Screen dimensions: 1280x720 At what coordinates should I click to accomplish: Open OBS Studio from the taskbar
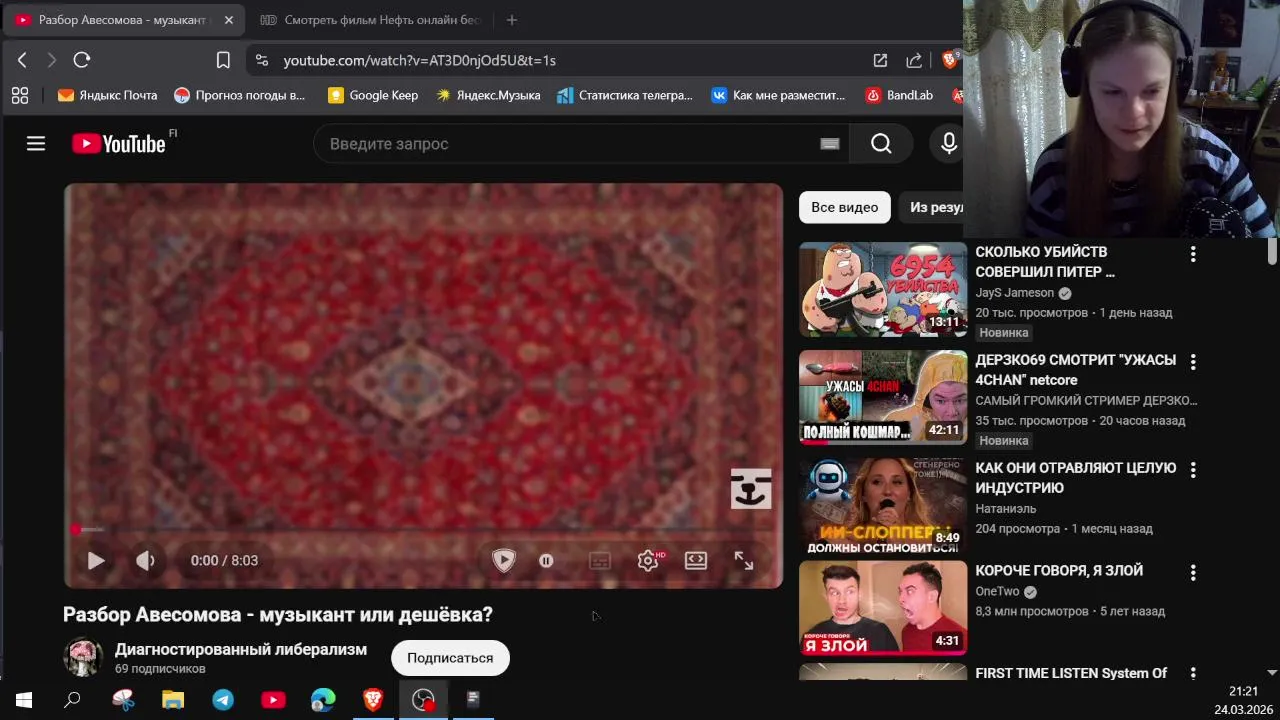423,700
